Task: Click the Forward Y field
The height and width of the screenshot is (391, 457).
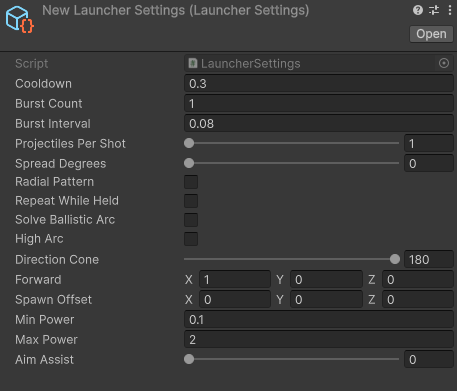Action: 326,279
